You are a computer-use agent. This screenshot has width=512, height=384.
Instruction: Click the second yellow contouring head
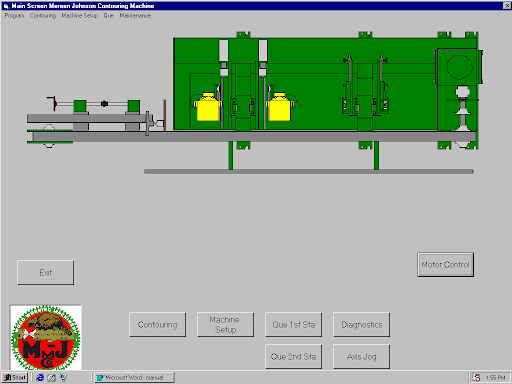(x=280, y=107)
